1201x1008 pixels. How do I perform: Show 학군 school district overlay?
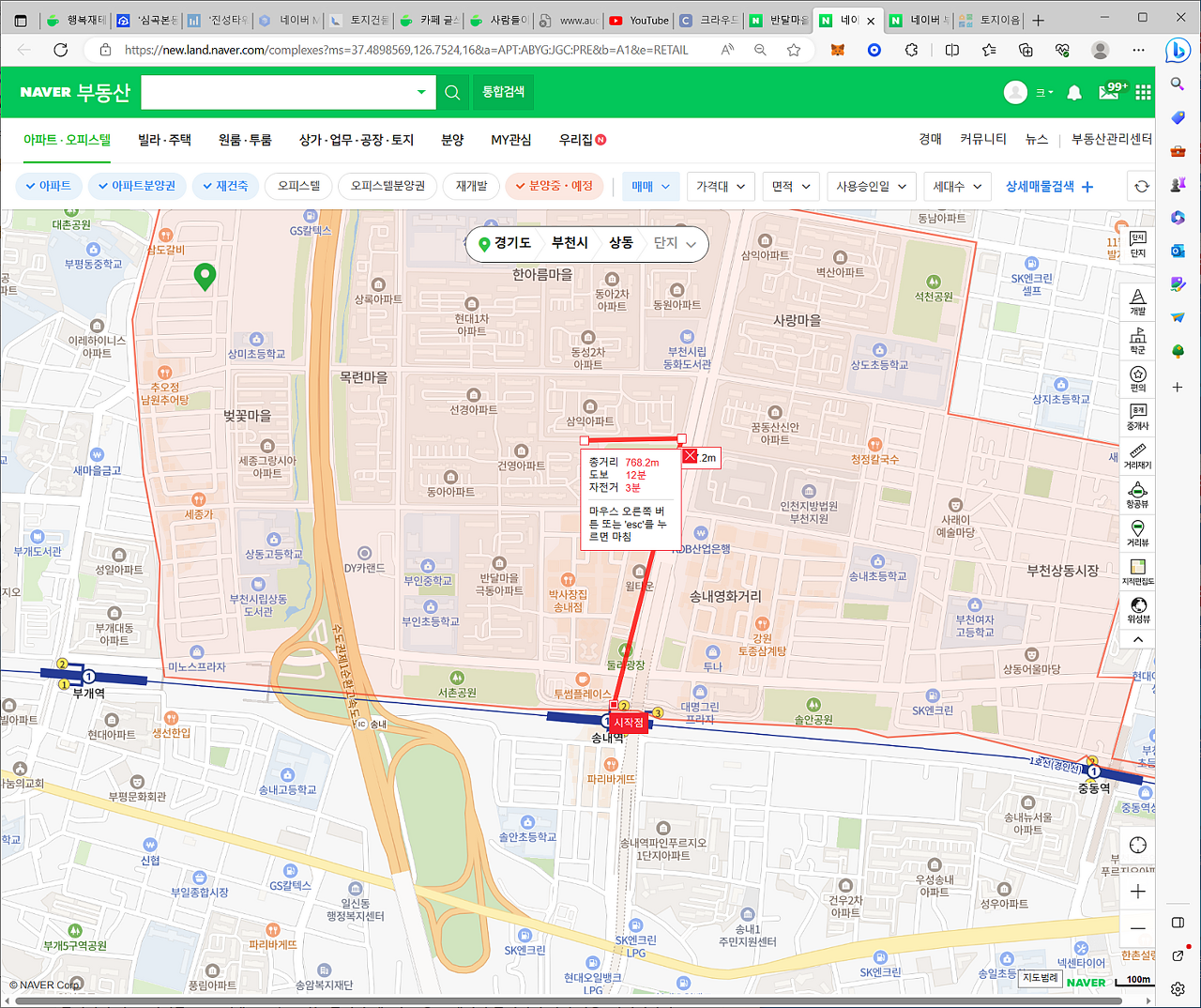1138,341
